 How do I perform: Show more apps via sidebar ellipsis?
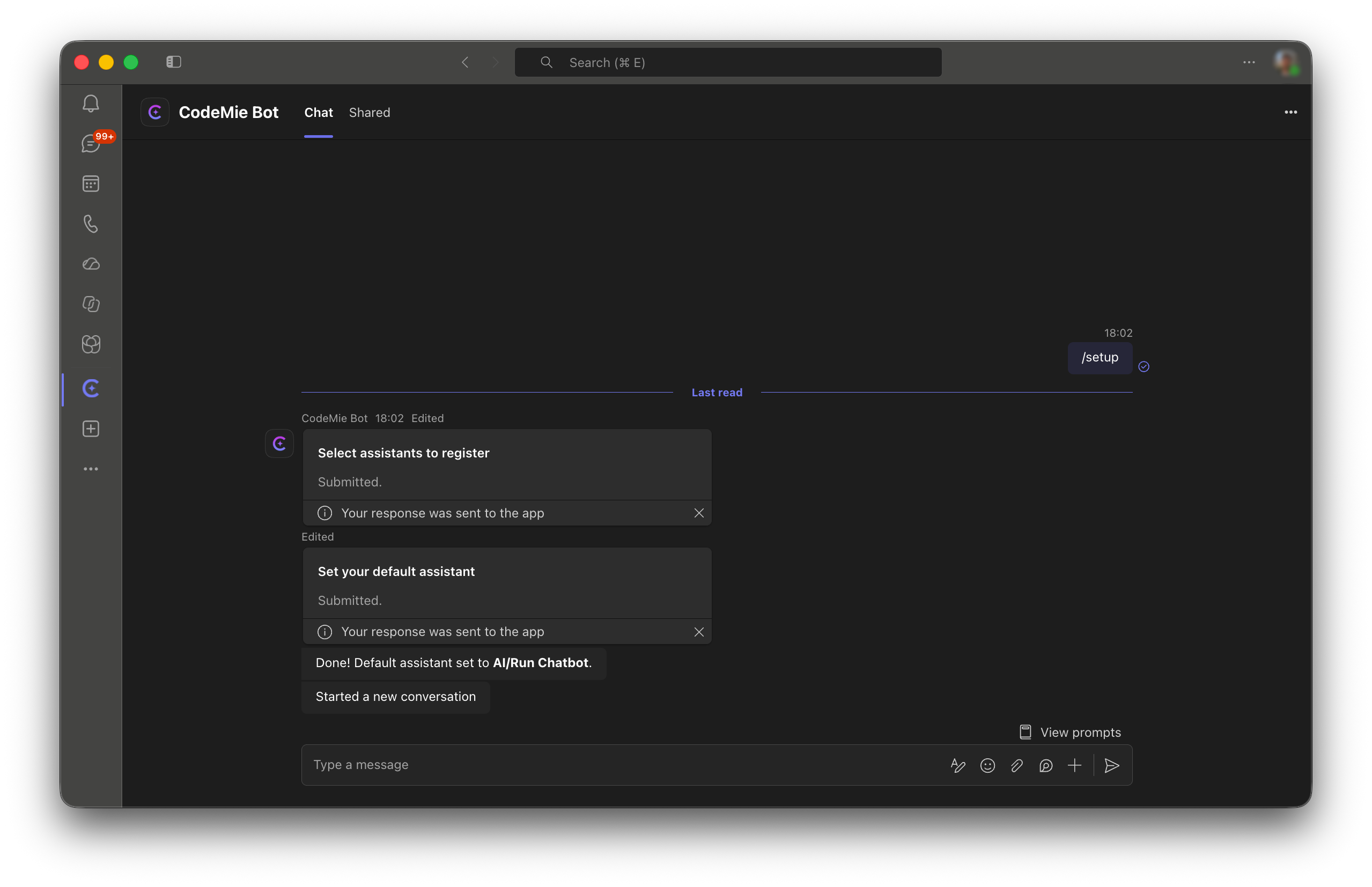coord(91,469)
